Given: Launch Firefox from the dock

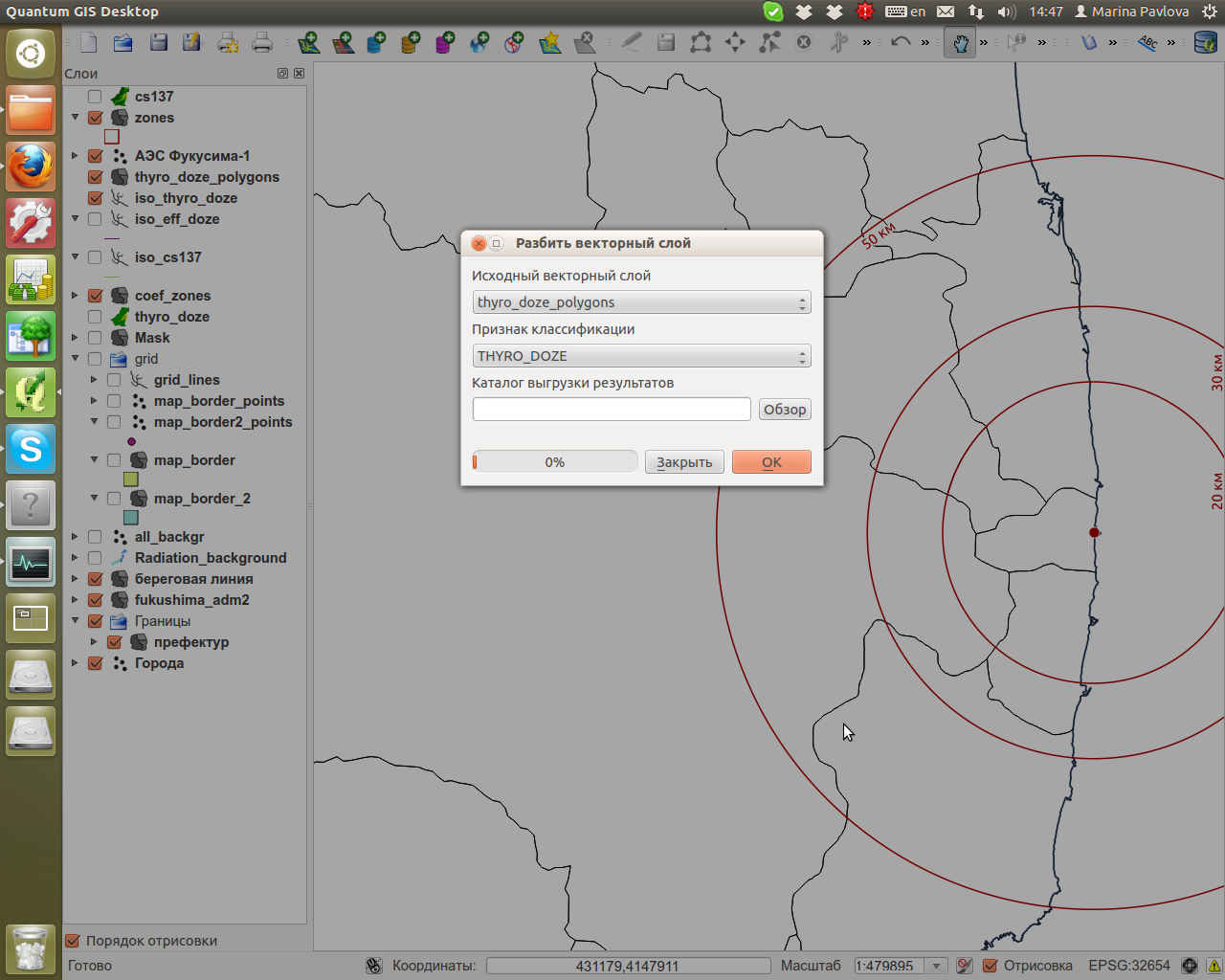Looking at the screenshot, I should 31,167.
